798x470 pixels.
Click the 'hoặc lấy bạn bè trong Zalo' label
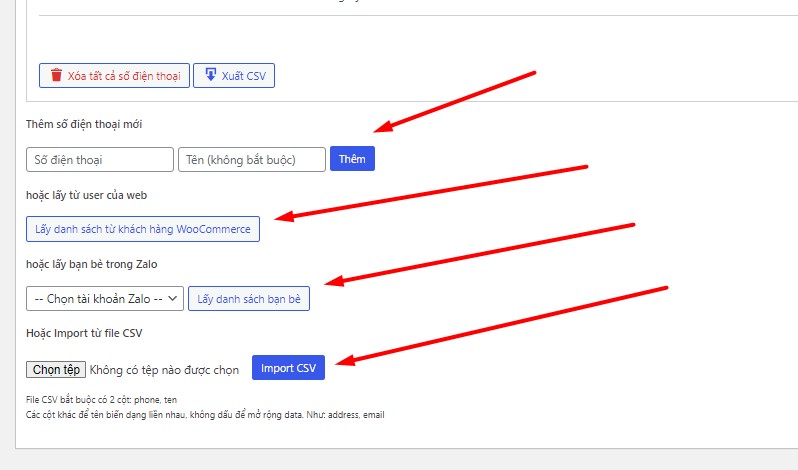pos(92,265)
